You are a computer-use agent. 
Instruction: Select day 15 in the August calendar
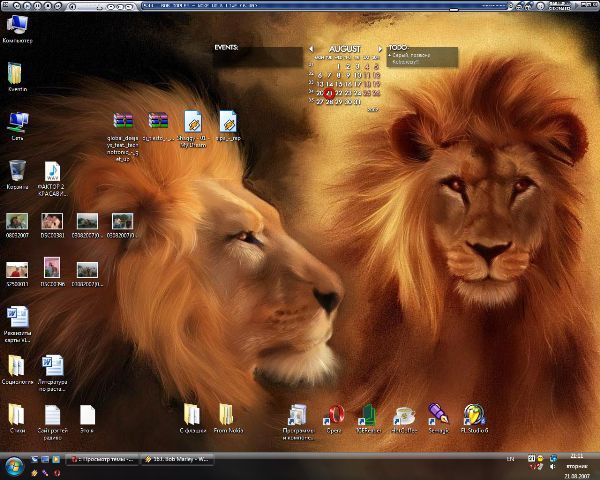click(x=338, y=84)
